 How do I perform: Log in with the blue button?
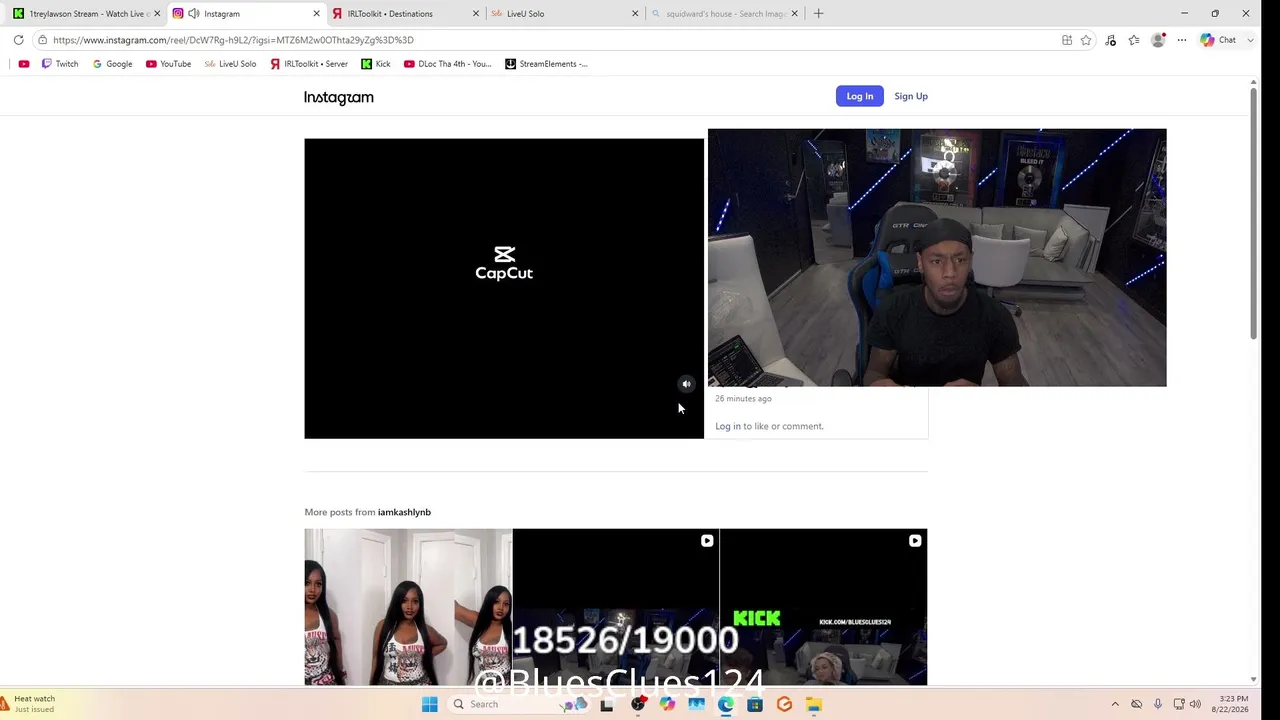click(x=860, y=96)
